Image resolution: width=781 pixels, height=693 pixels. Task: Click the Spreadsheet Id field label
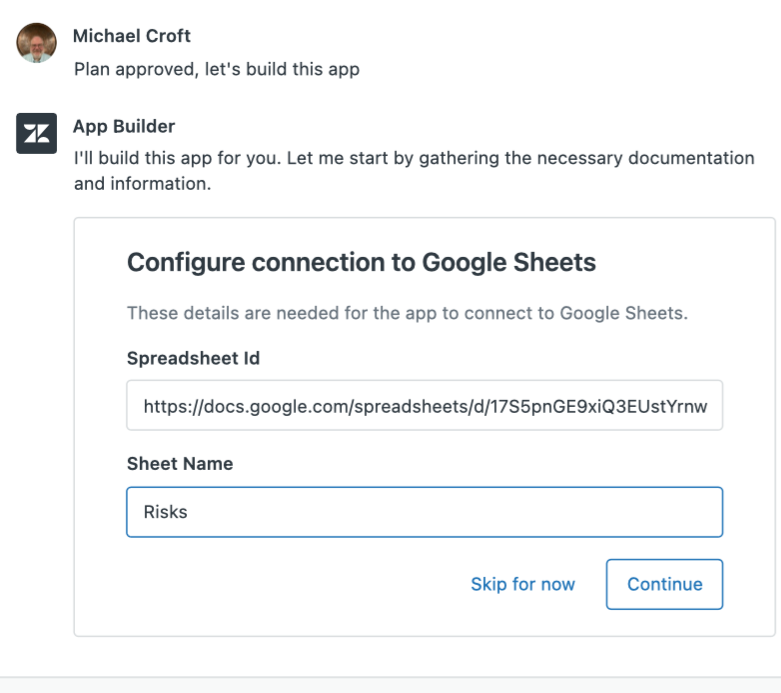pos(193,358)
